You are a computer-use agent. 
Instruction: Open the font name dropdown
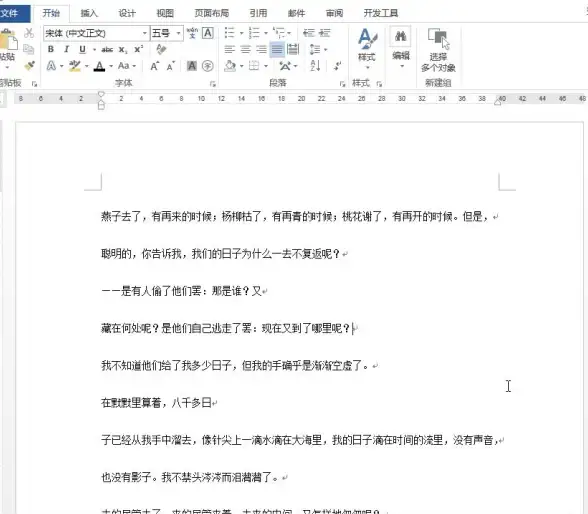point(145,33)
